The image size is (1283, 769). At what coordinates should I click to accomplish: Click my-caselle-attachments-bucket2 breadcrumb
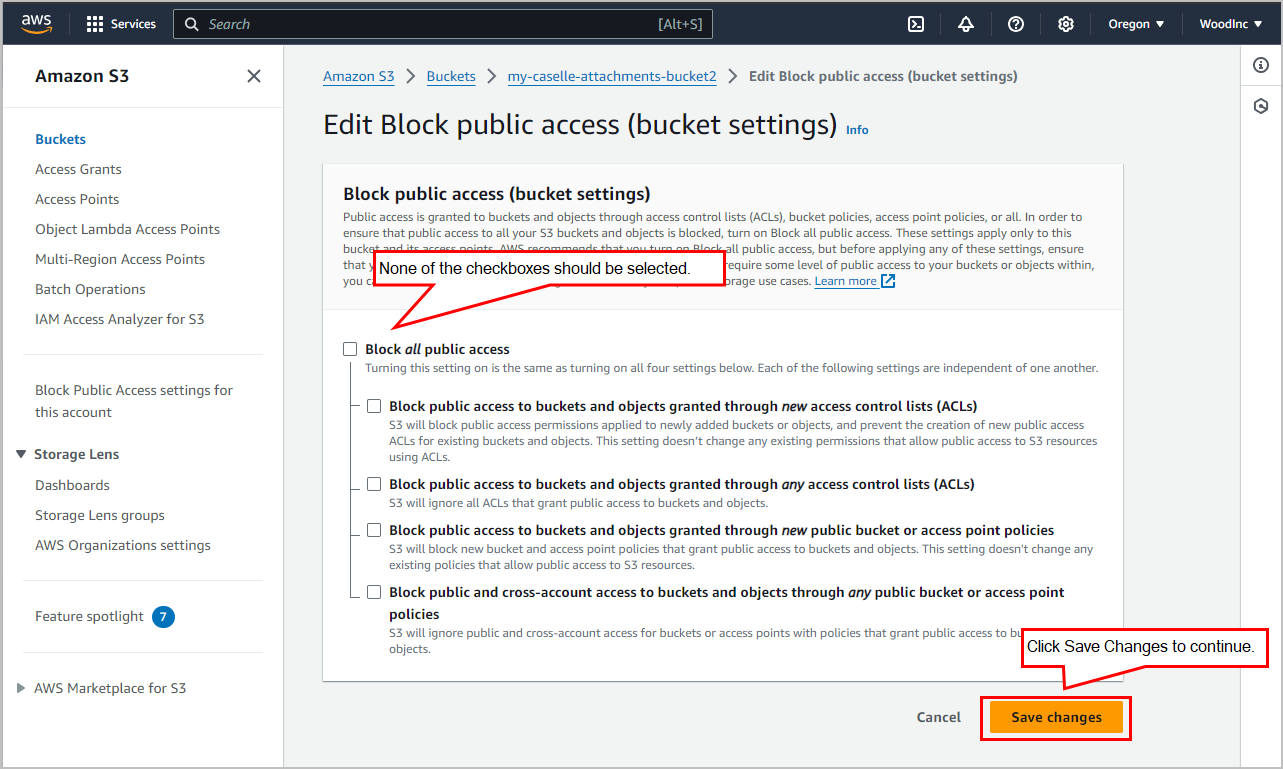(612, 76)
